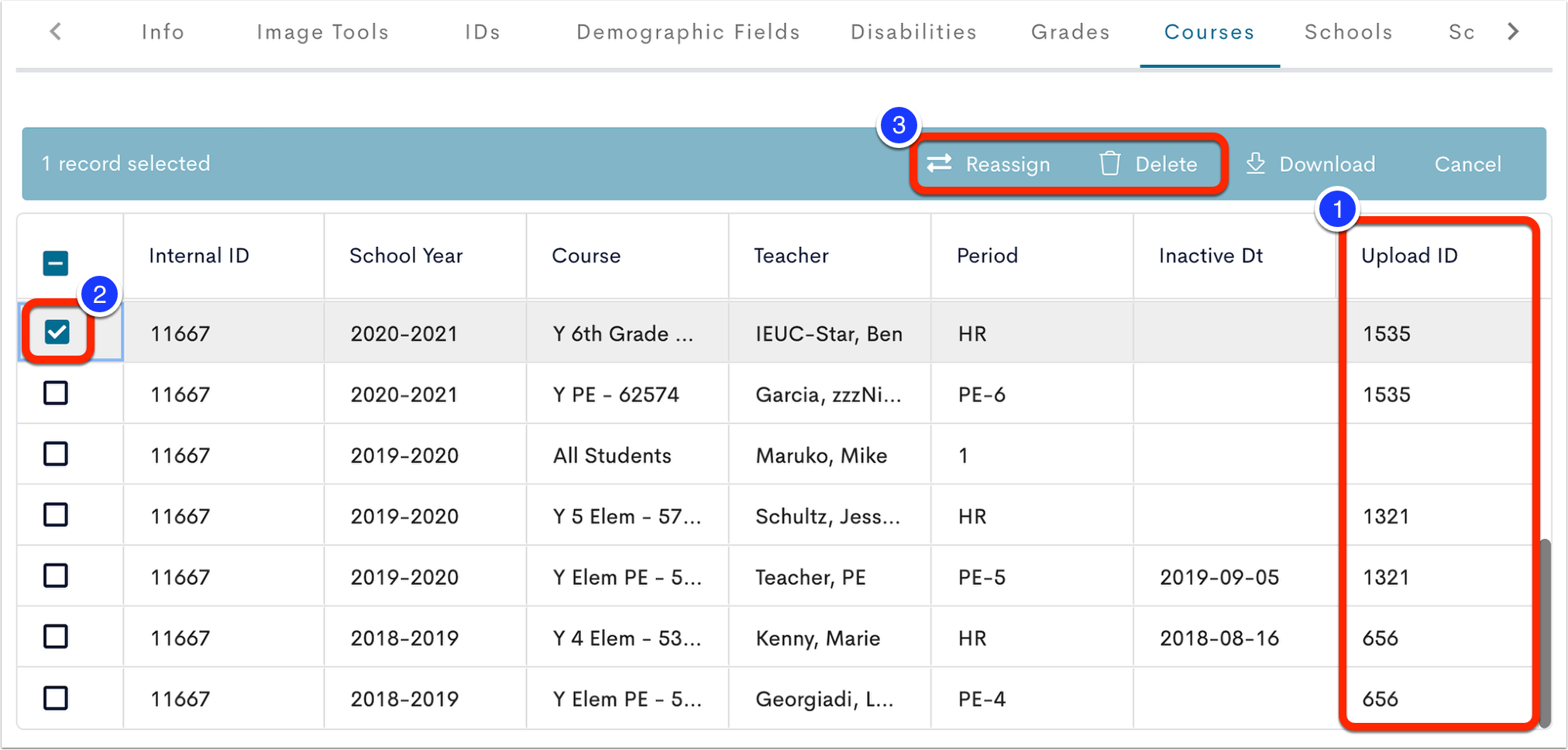The height and width of the screenshot is (750, 1568).
Task: Sort by Inactive Dt column header
Action: click(1211, 256)
